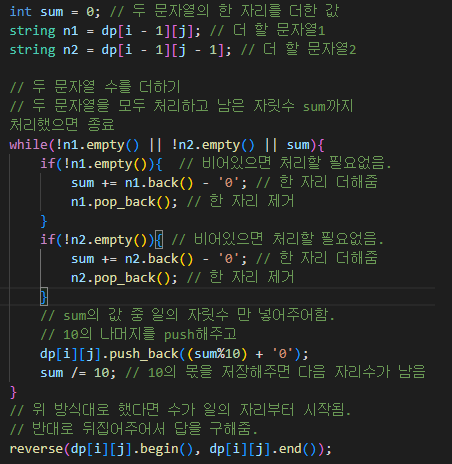This screenshot has width=452, height=464.
Task: Click the comment '// 두 문자열 수를 더하기'
Action: (95, 87)
